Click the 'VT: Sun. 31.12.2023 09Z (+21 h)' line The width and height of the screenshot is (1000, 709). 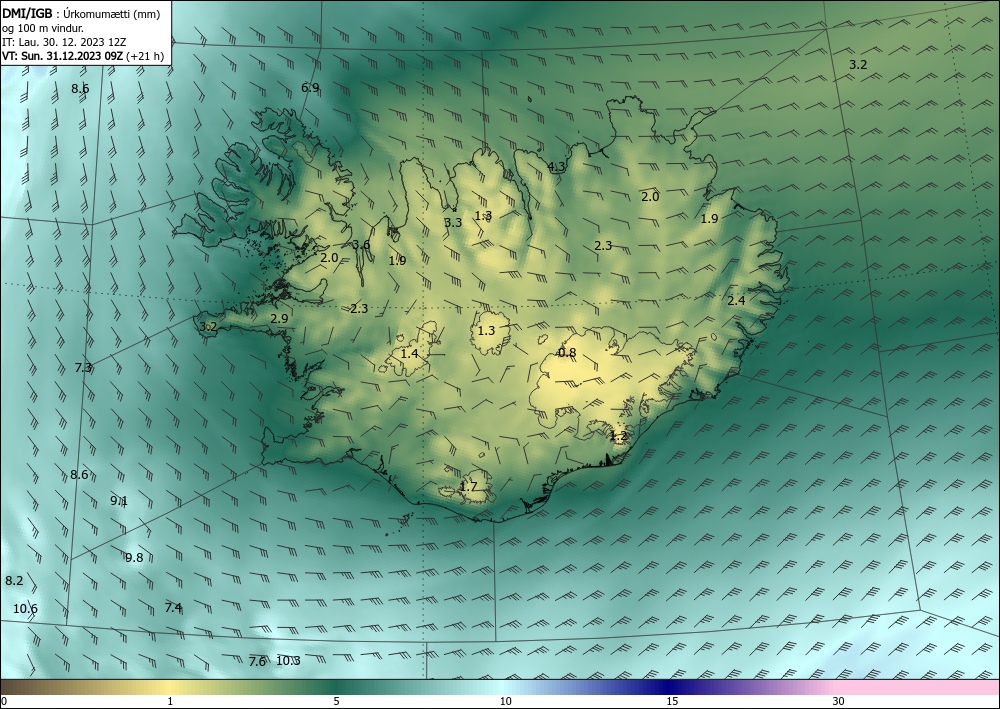[x=83, y=56]
